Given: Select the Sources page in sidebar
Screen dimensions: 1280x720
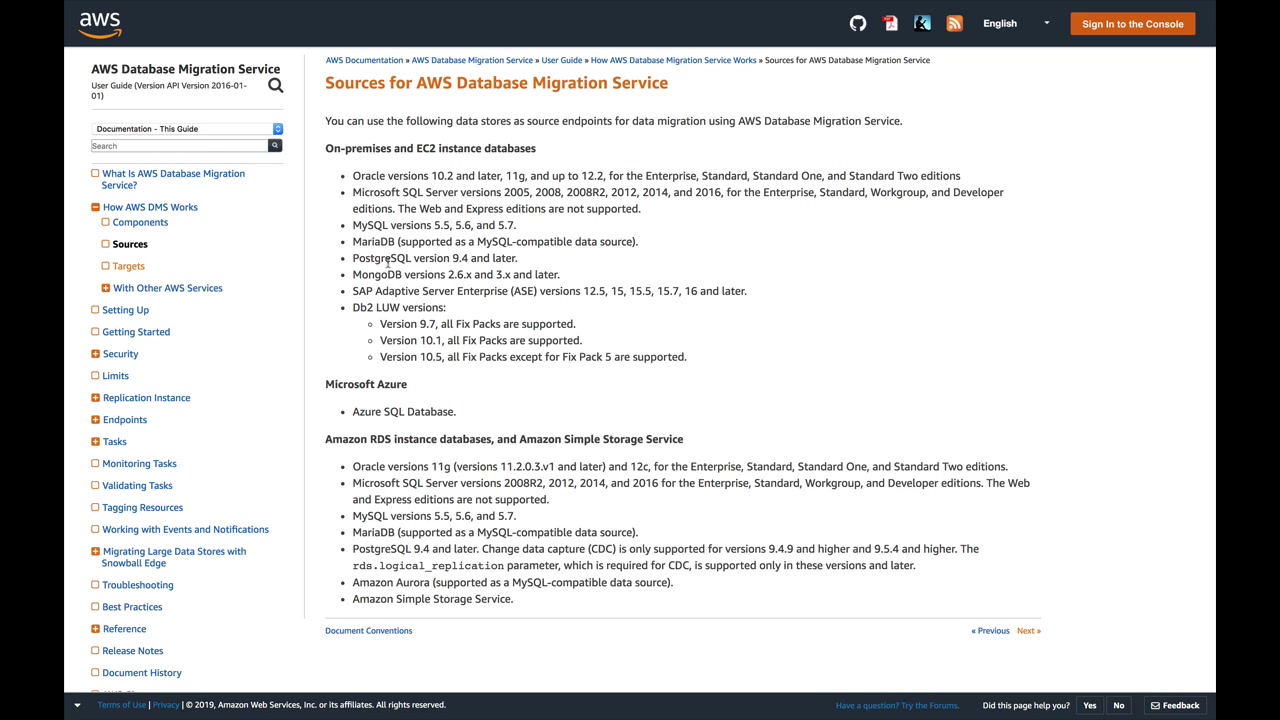Looking at the screenshot, I should click(130, 244).
